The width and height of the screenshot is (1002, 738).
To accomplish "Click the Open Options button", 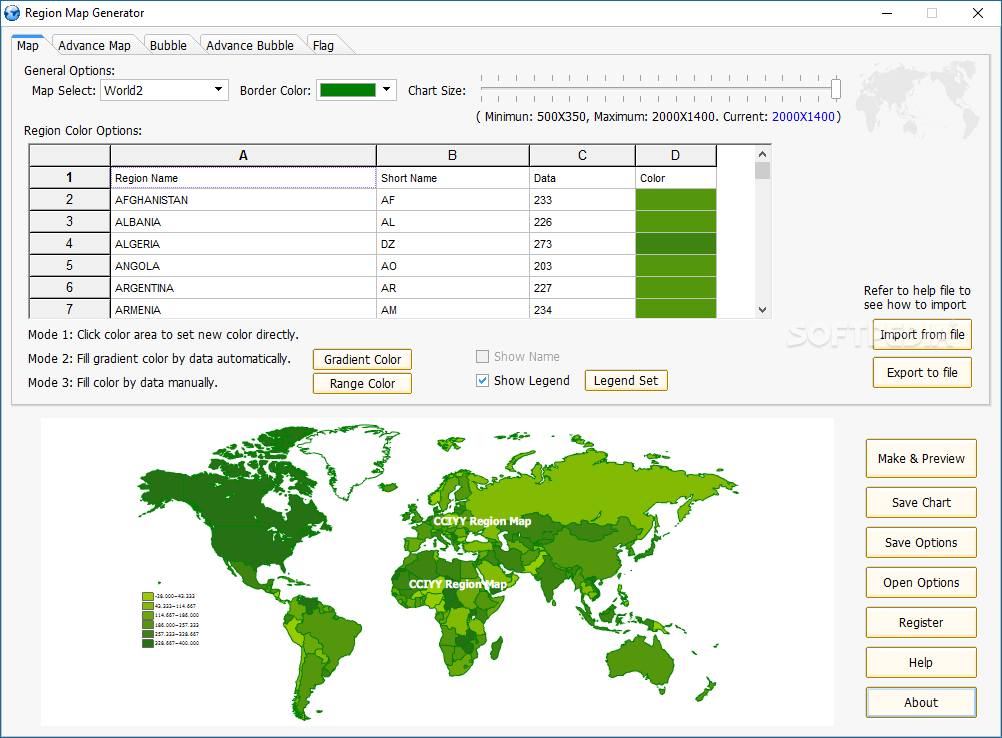I will [921, 582].
